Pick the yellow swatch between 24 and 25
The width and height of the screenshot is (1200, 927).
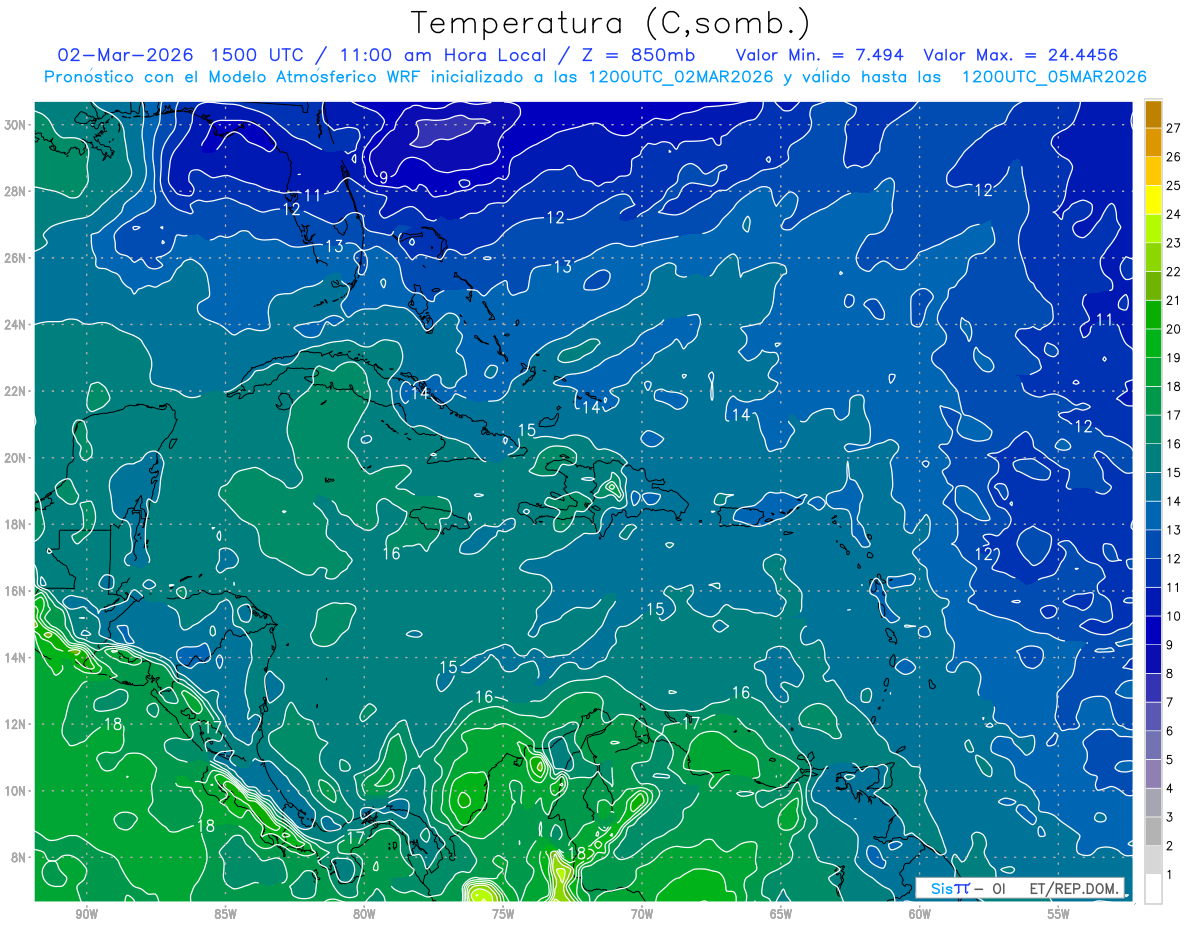(1153, 200)
